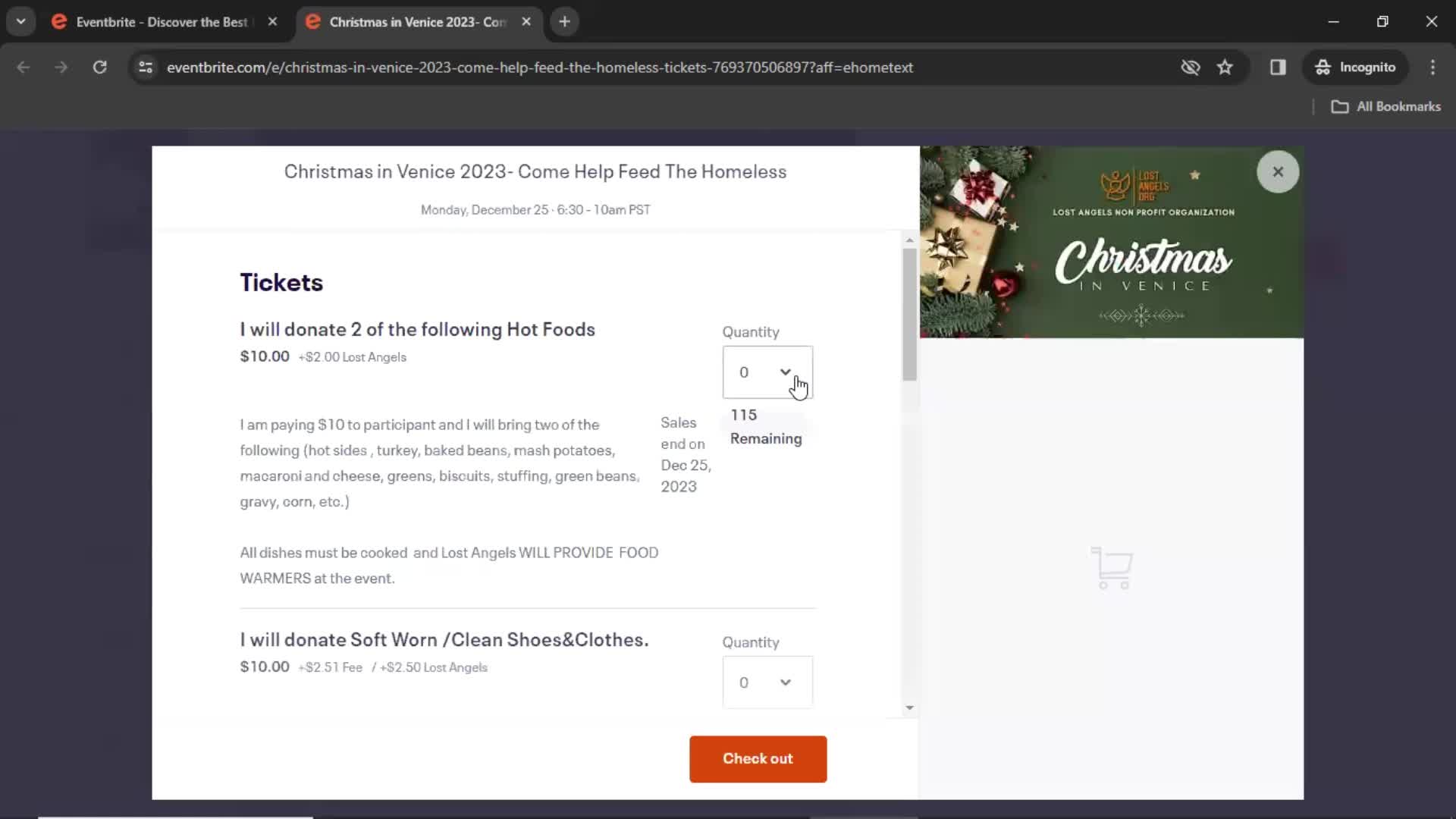Click the scrollbar up arrow

(x=909, y=240)
